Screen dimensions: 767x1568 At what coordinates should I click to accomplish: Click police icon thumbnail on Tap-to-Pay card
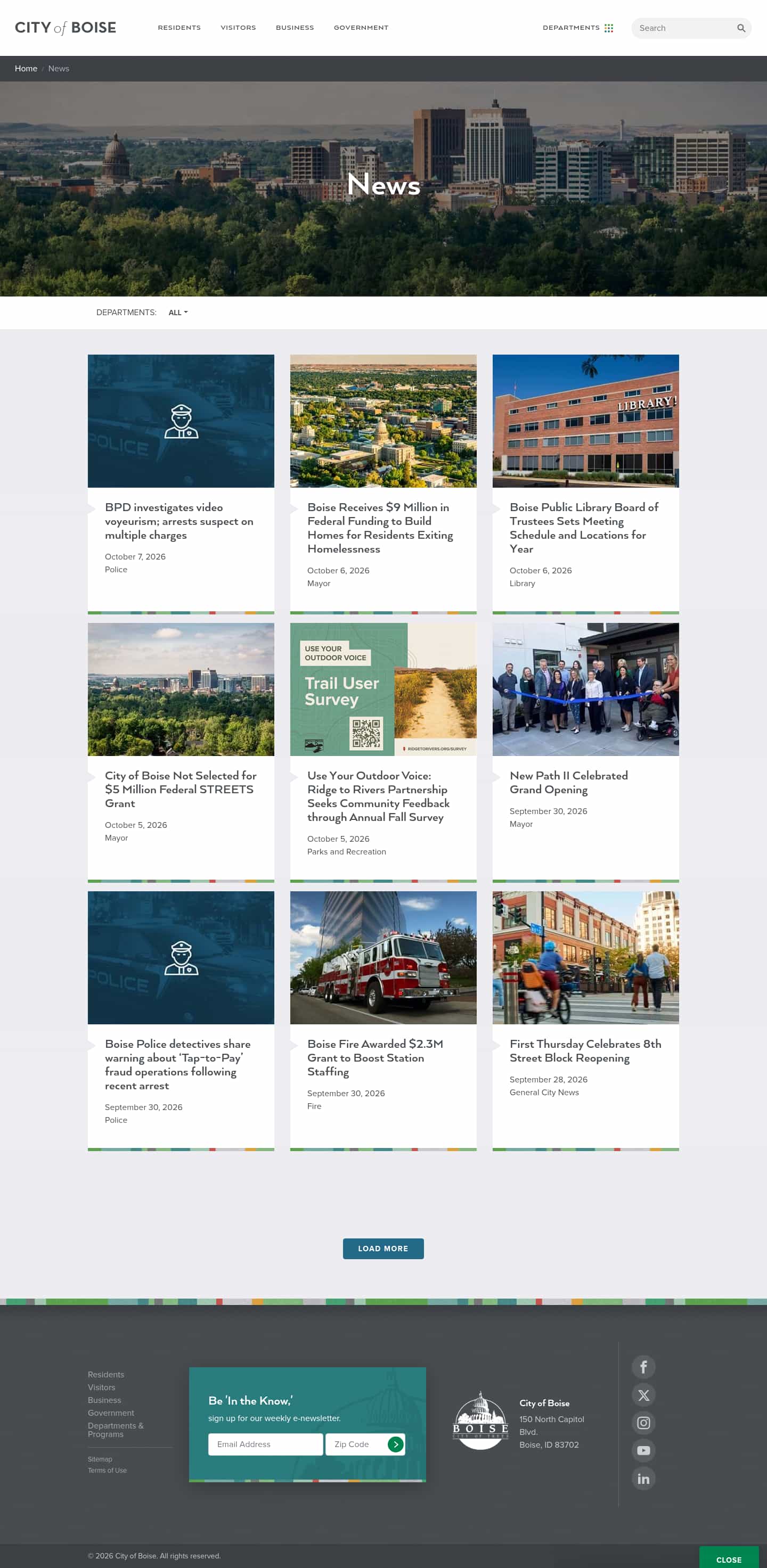point(181,957)
